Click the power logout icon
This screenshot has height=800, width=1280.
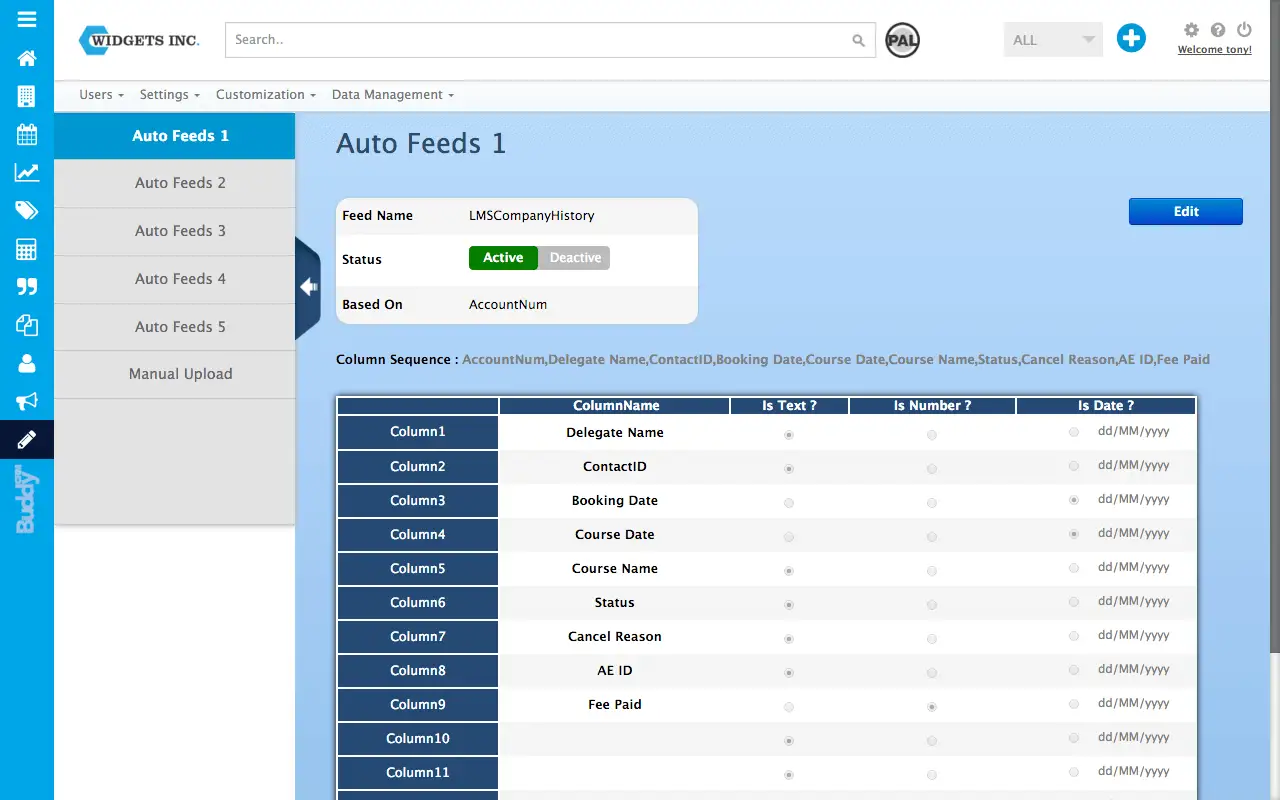pos(1244,30)
